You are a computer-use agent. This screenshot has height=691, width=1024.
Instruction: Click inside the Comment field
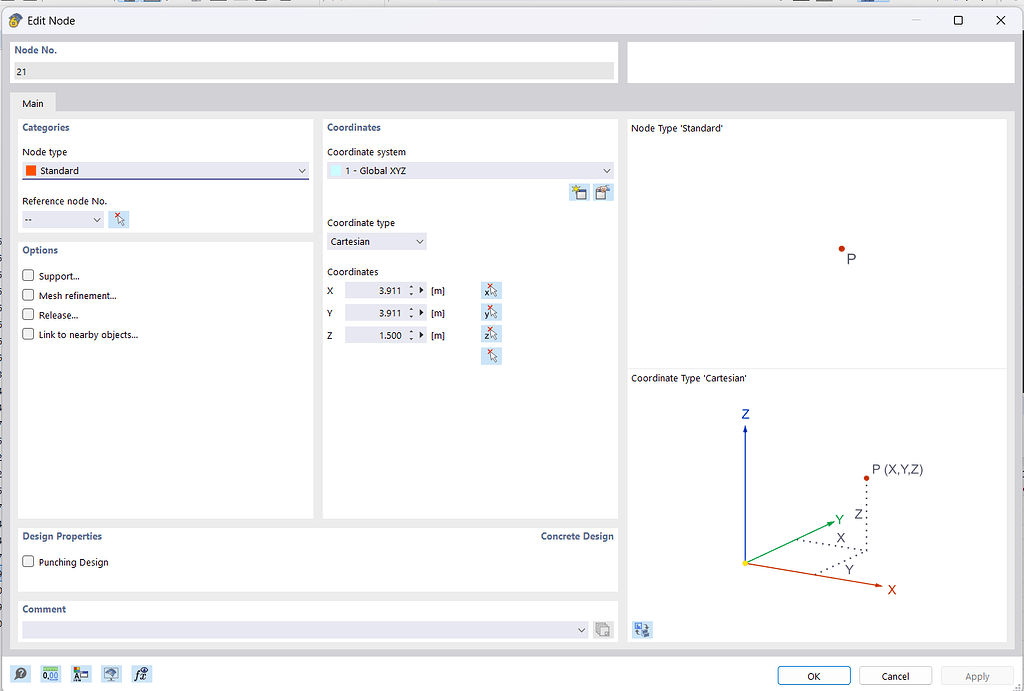(300, 630)
